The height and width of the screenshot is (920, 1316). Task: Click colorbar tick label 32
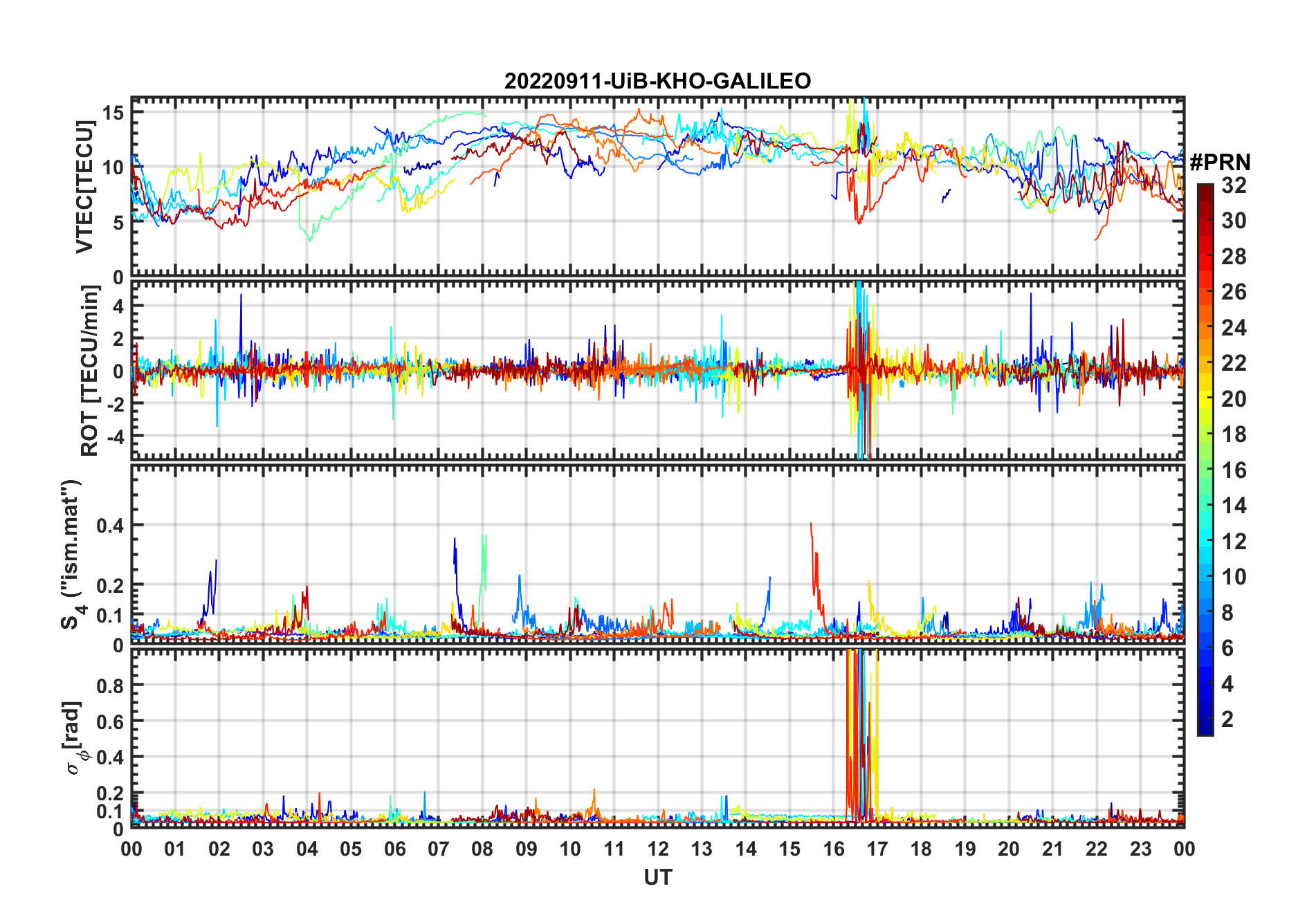pyautogui.click(x=1234, y=185)
